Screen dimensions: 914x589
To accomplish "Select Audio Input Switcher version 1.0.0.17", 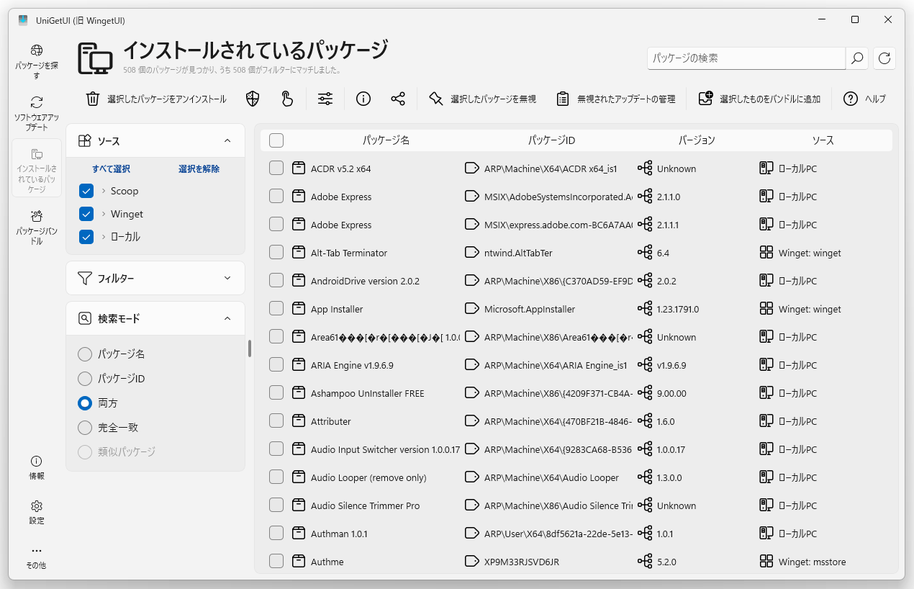I will [385, 450].
